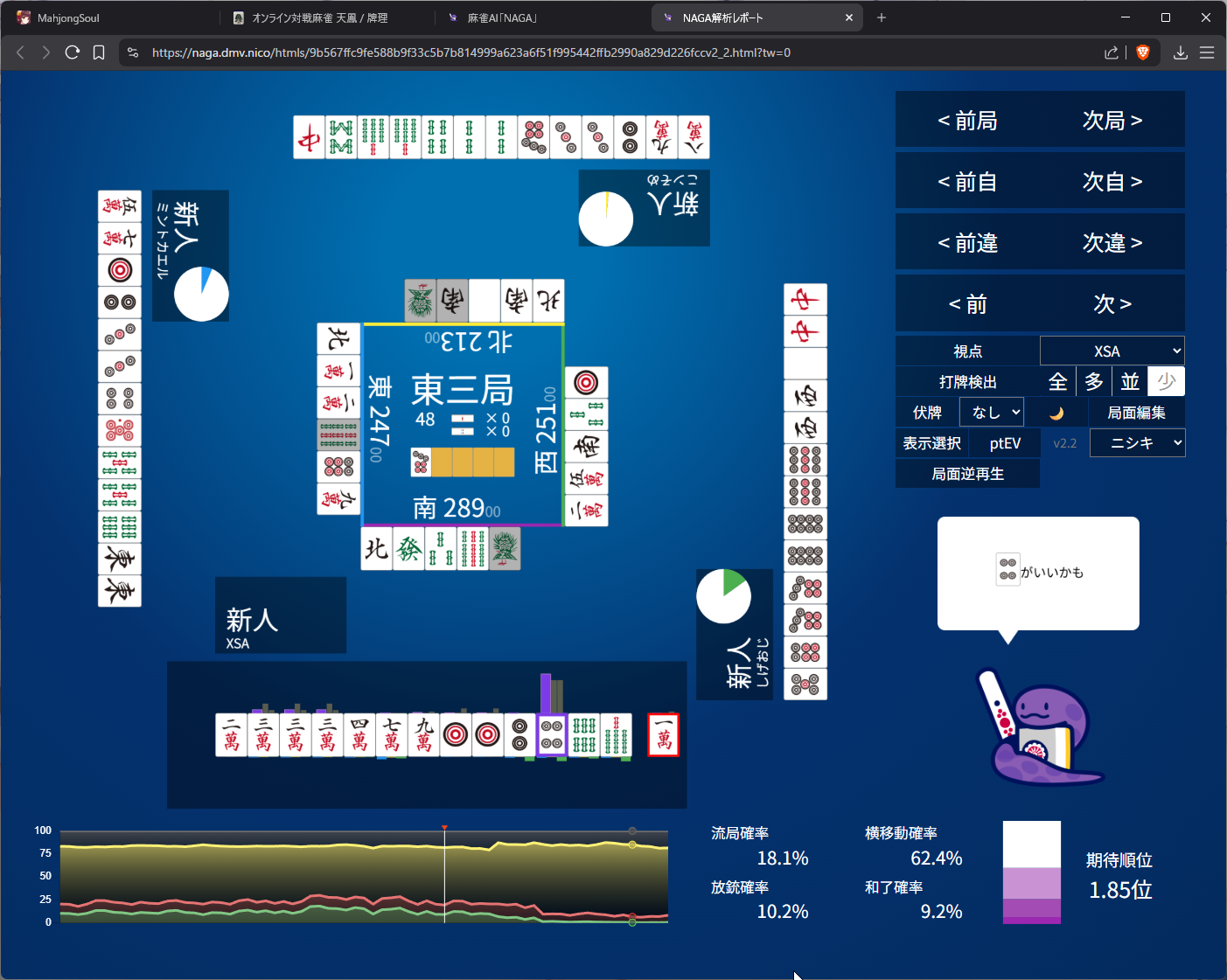Open the browser downloads icon
Viewport: 1227px width, 980px height.
pyautogui.click(x=1180, y=52)
